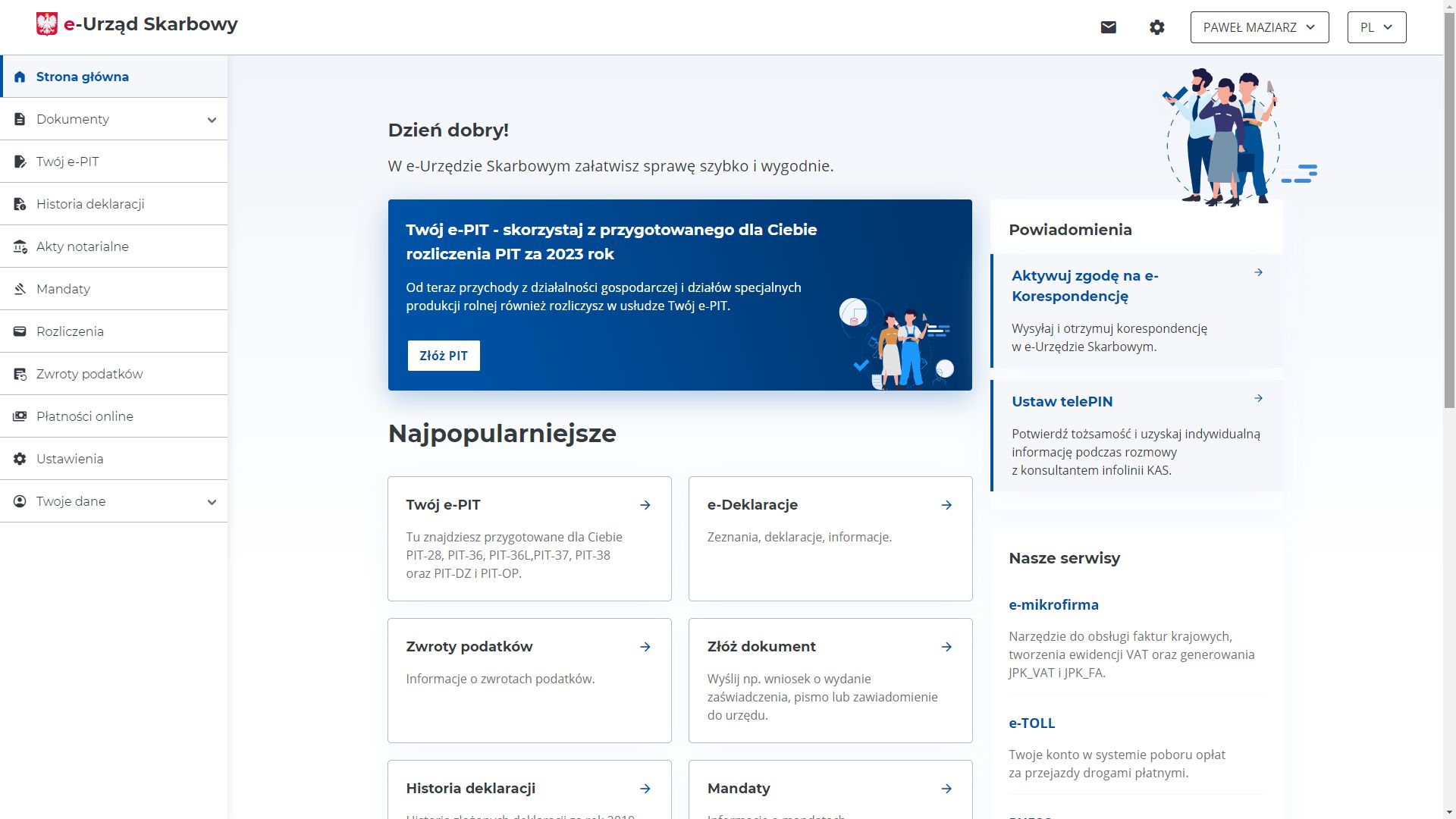Open the PAWEŁ MAZIARZ user dropdown

tap(1260, 27)
